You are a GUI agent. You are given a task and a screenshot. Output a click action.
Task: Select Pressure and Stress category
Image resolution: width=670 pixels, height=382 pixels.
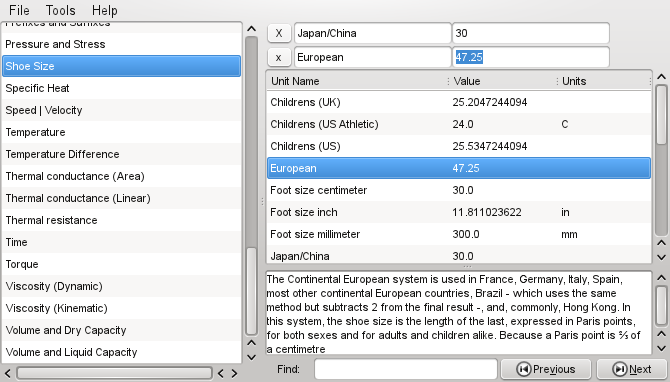point(121,44)
